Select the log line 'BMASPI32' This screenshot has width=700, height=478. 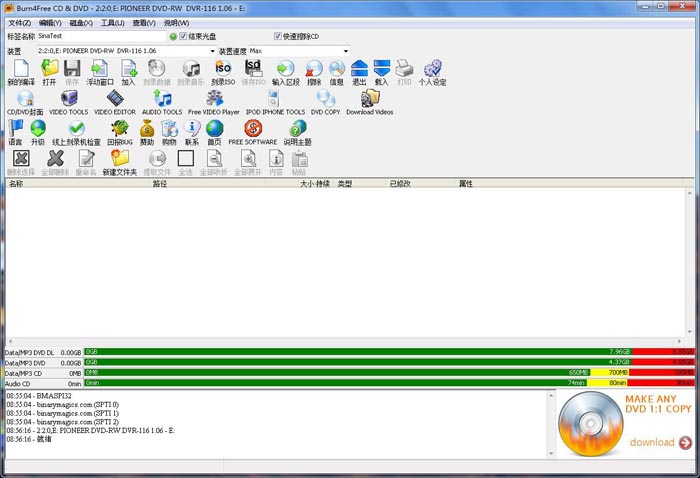point(39,396)
